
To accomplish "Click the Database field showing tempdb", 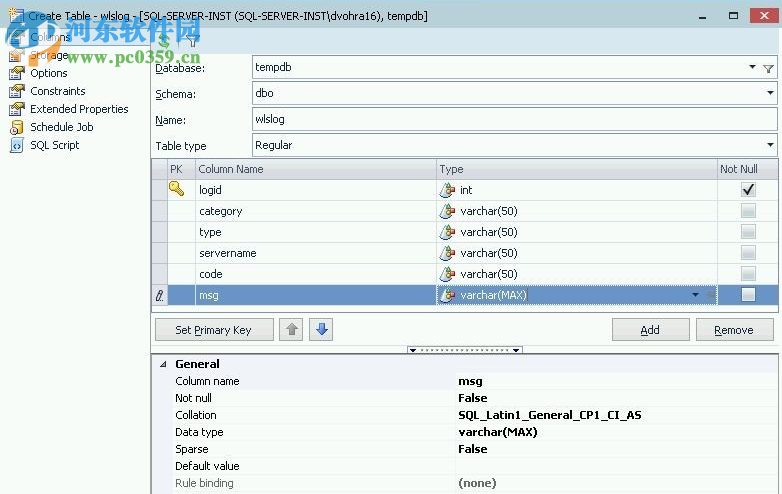I will click(514, 67).
